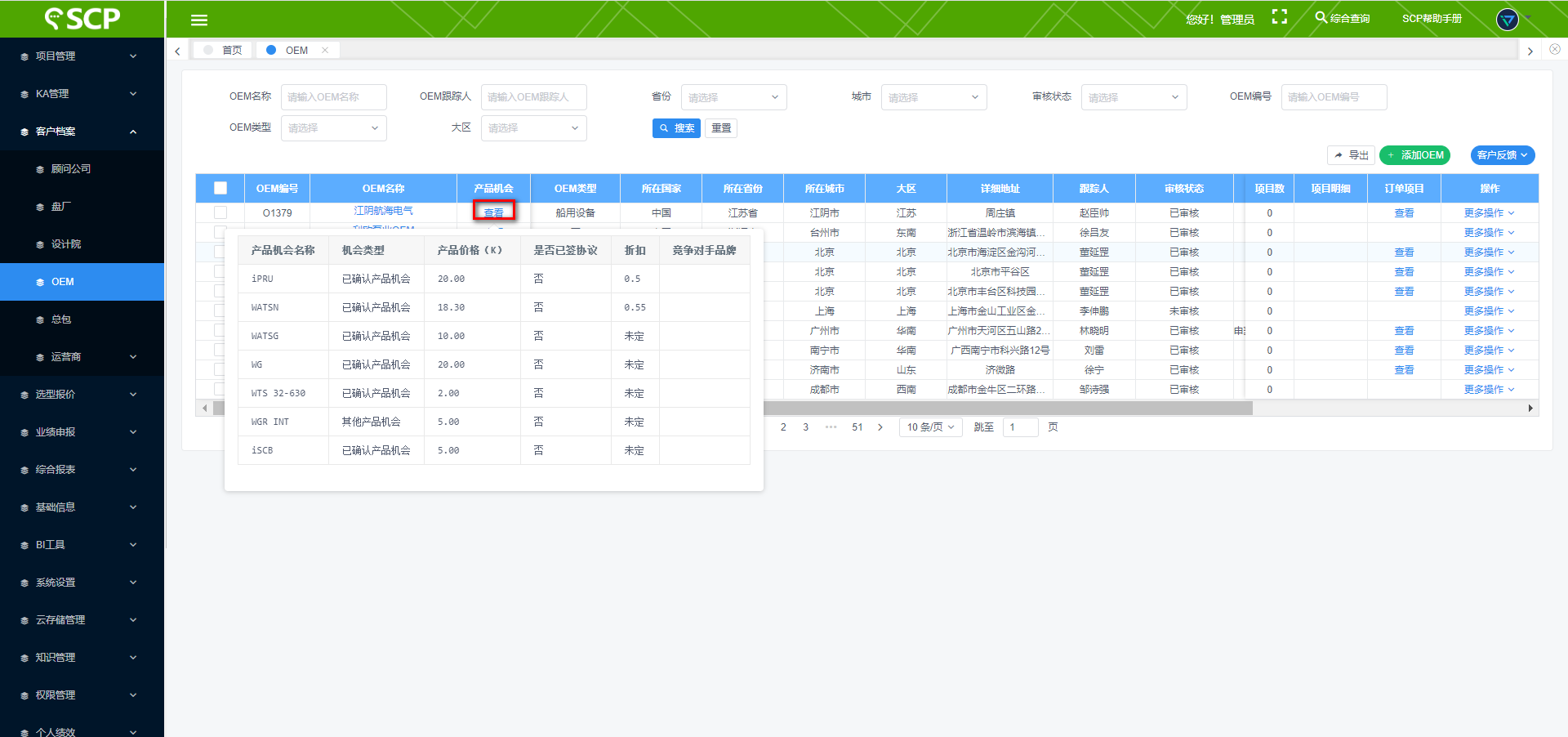Expand 个人绩效 sidebar menu
The height and width of the screenshot is (737, 1568).
tap(82, 731)
